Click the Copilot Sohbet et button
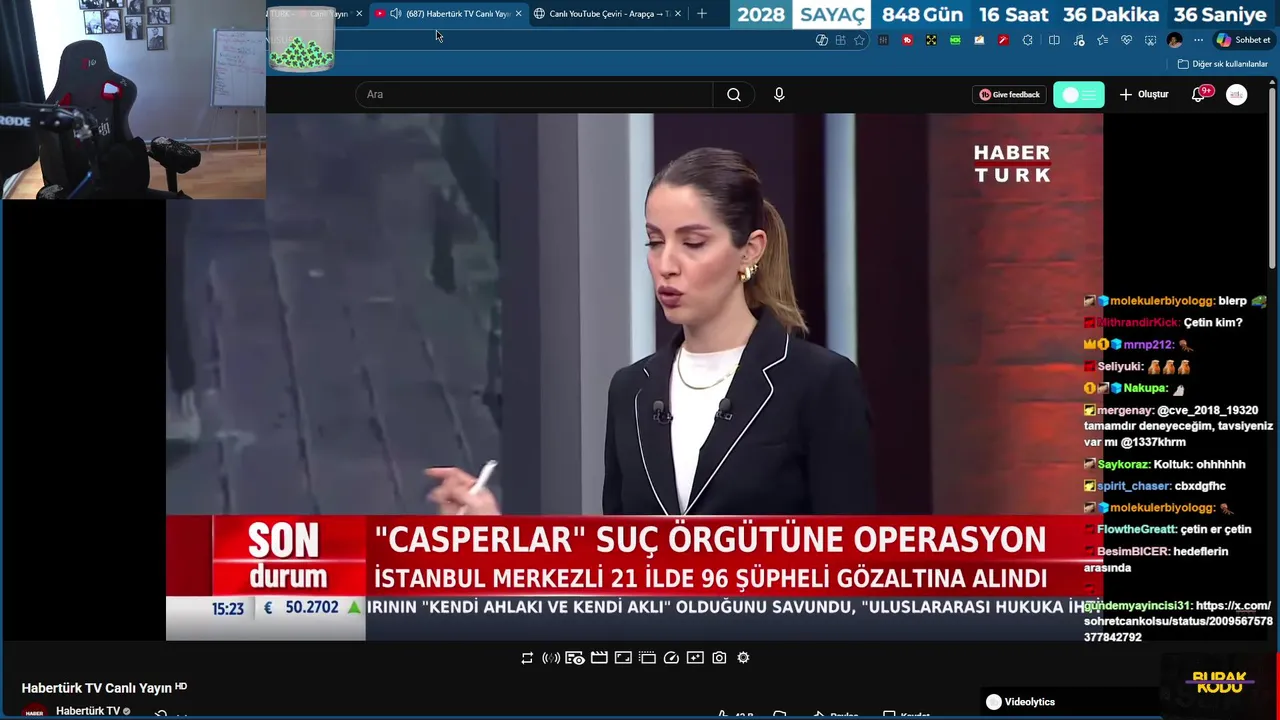Viewport: 1280px width, 720px height. [x=1243, y=40]
